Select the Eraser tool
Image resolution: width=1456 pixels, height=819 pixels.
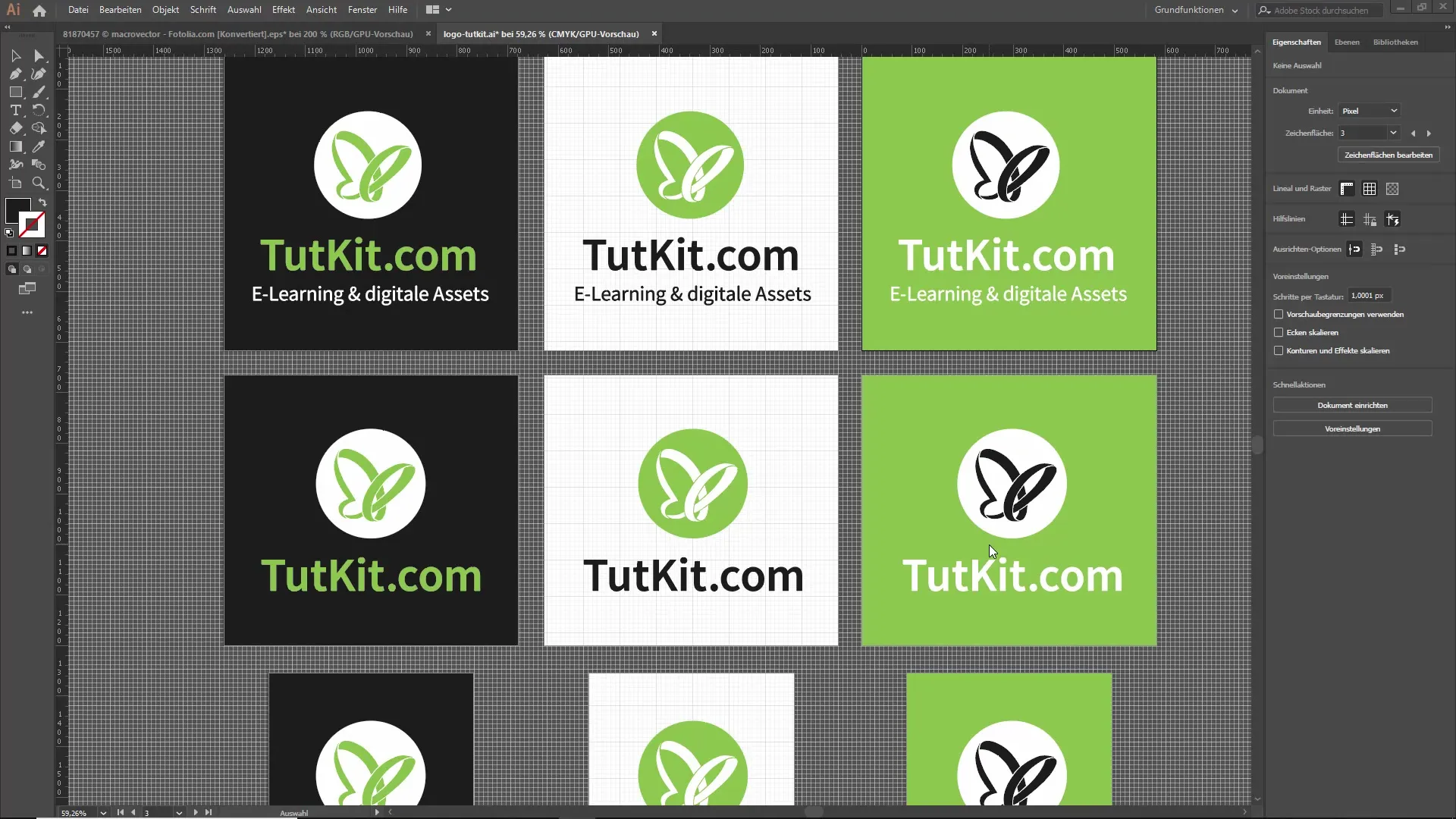pyautogui.click(x=15, y=128)
